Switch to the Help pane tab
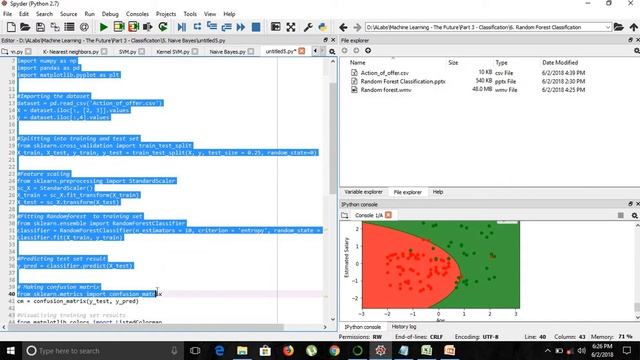 [x=438, y=192]
